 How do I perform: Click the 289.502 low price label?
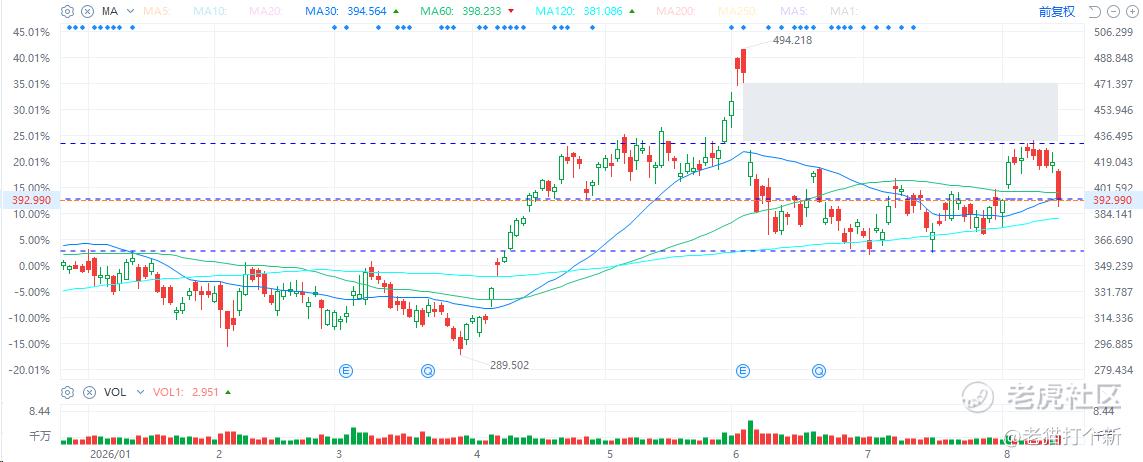(510, 365)
